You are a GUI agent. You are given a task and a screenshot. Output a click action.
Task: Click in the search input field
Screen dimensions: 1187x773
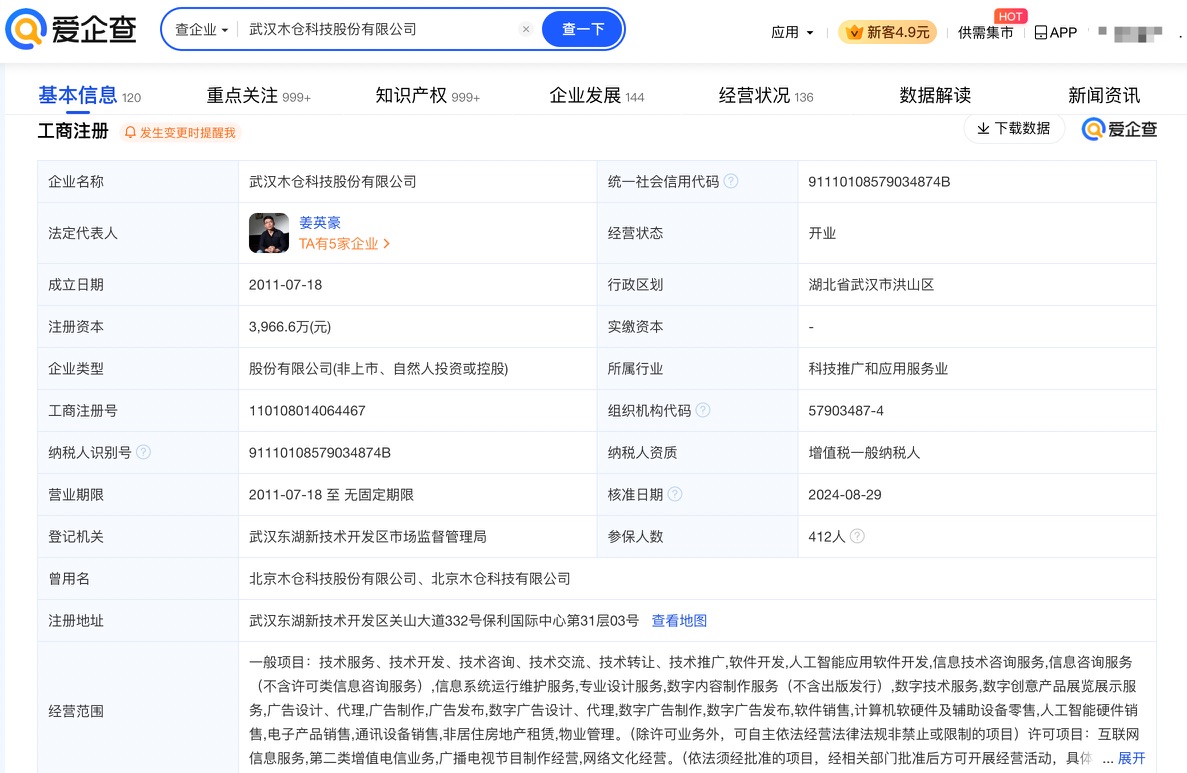379,30
